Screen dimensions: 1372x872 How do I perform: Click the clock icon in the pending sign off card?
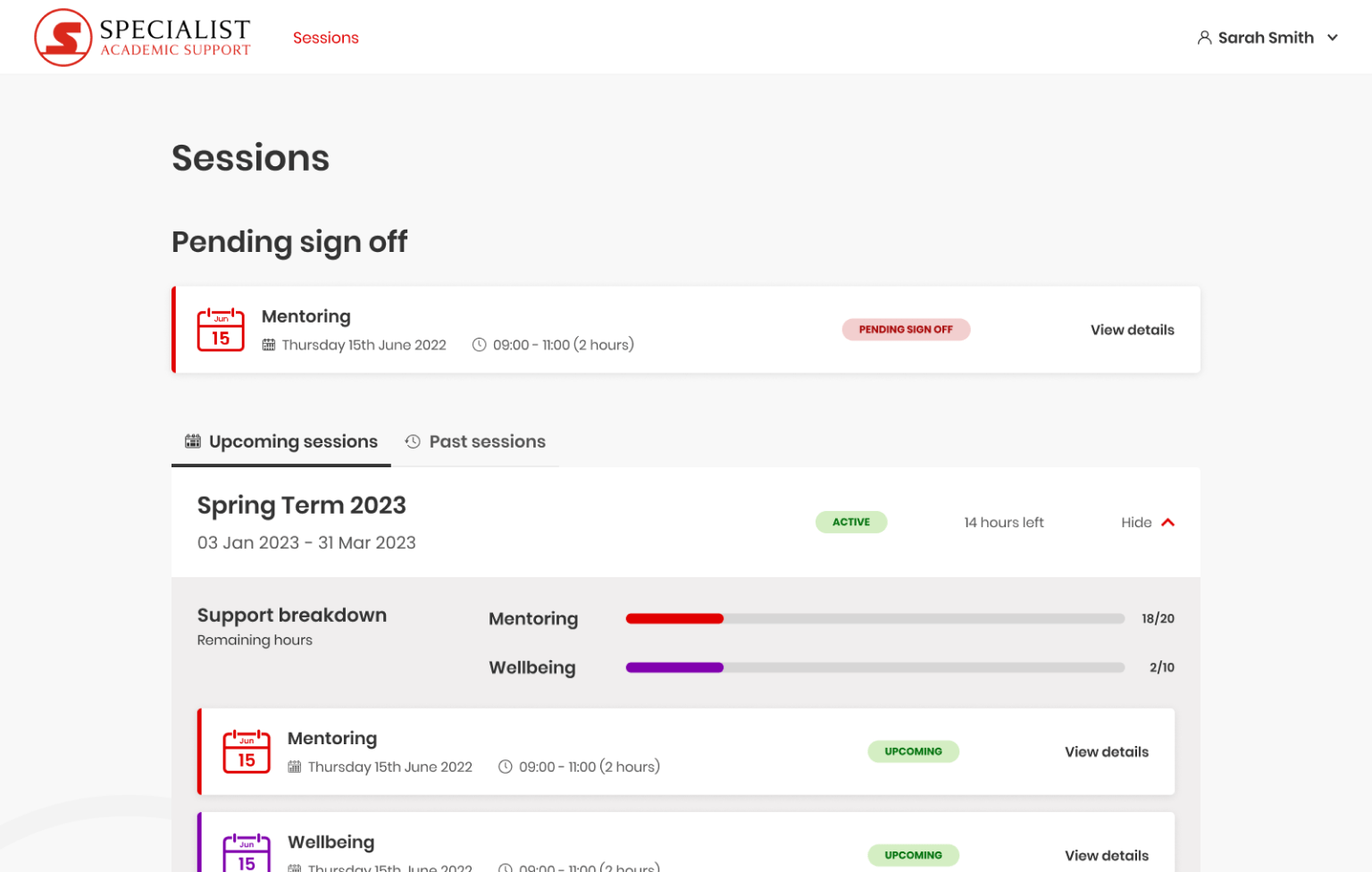(x=480, y=345)
